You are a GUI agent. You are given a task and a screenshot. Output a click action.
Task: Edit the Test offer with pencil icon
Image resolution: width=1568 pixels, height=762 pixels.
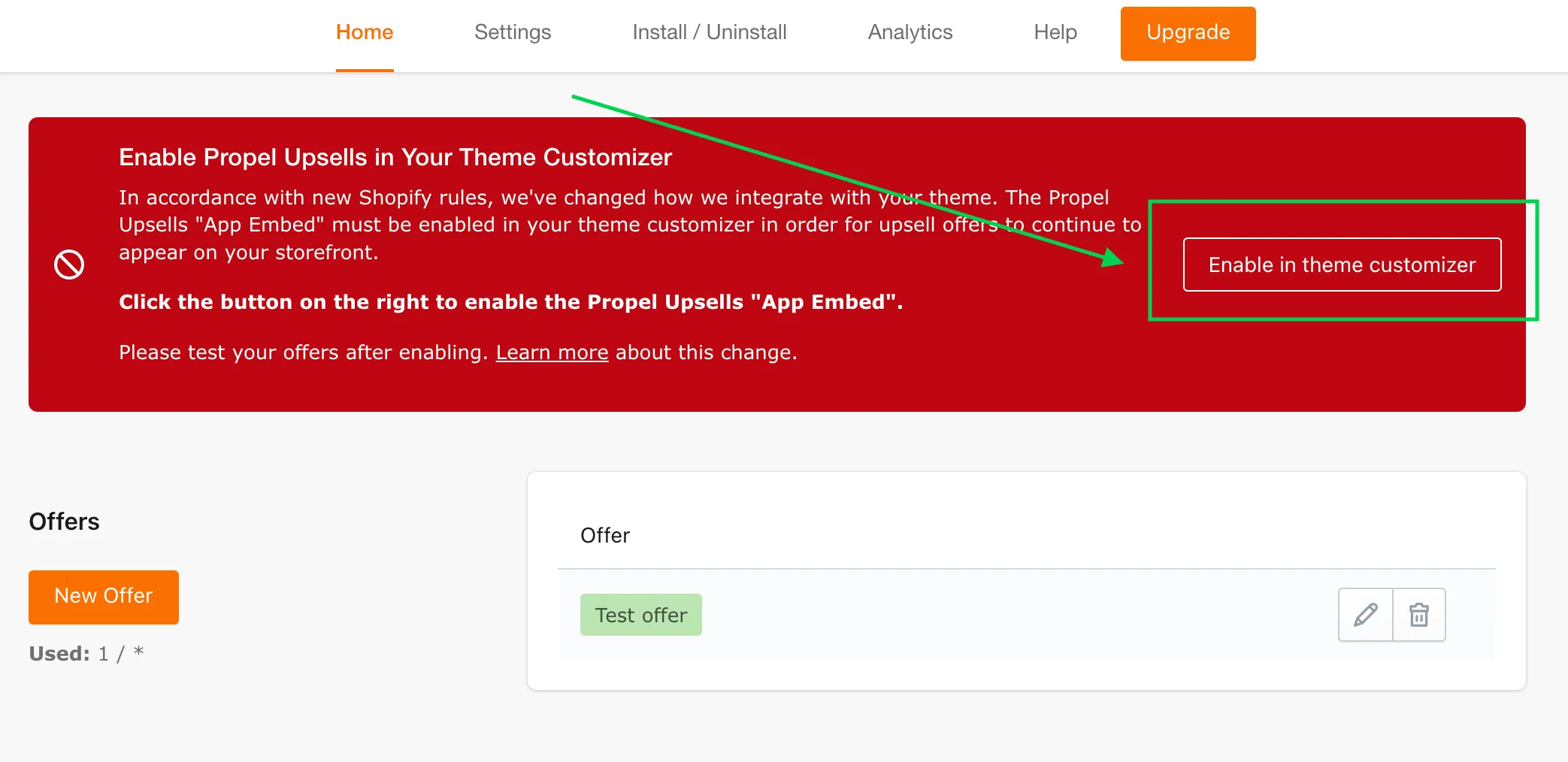tap(1366, 615)
